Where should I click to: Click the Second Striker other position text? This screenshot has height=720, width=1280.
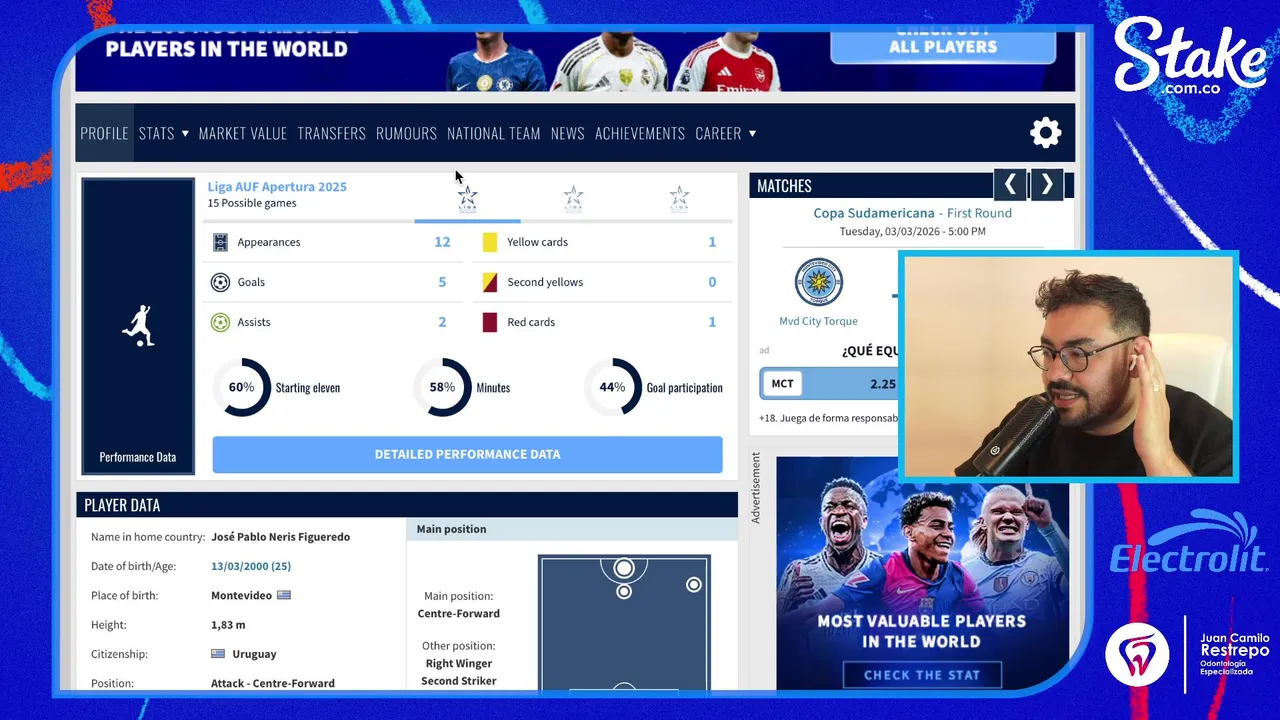(x=459, y=681)
